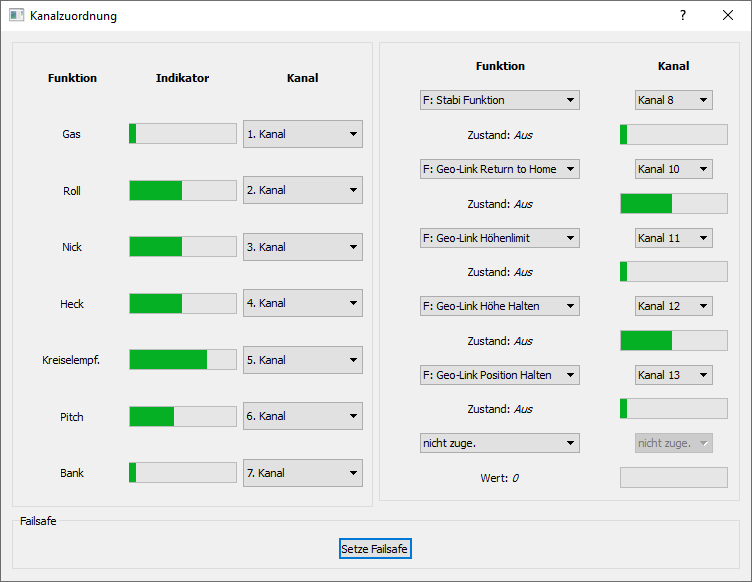Expand the Bank '7. Kanal' dropdown
The width and height of the screenshot is (752, 582).
(x=302, y=473)
